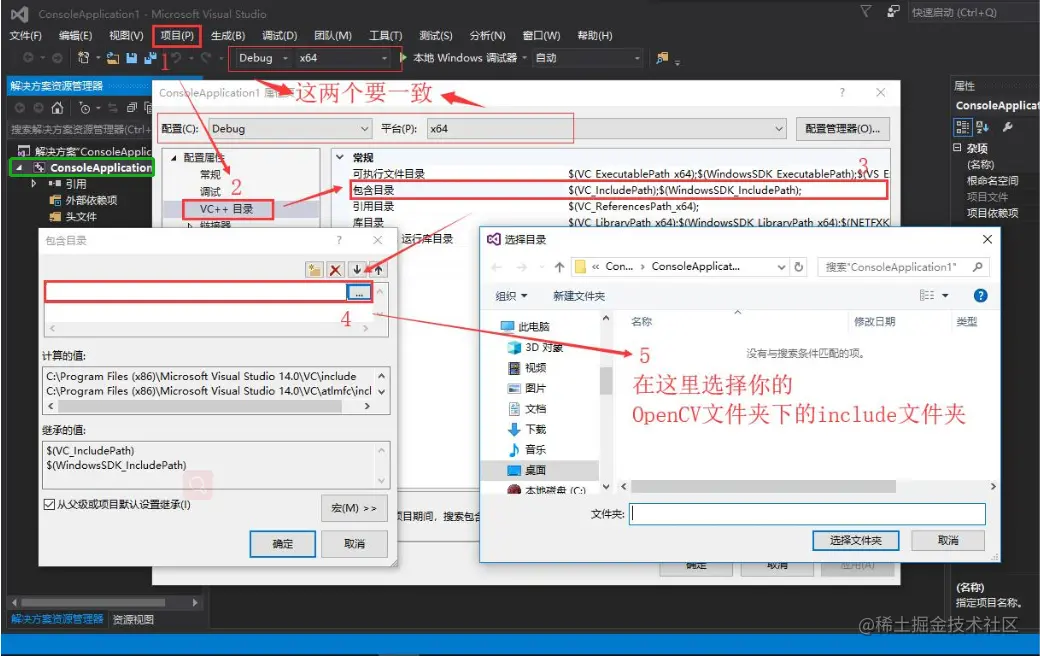1040x656 pixels.
Task: Click the refresh icon in Select Directory dialog
Action: coord(799,267)
